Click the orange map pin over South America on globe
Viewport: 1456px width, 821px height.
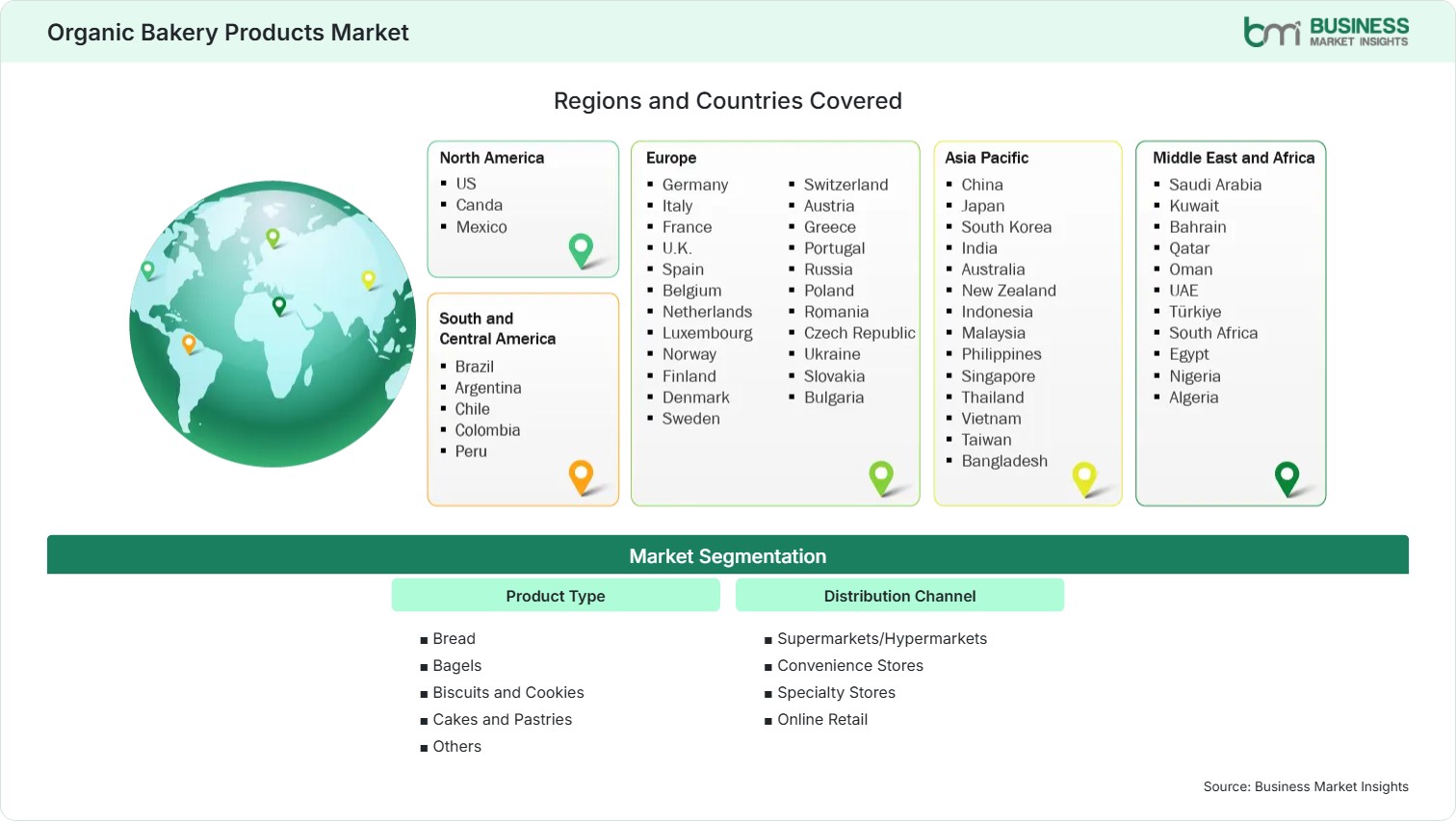[x=189, y=343]
